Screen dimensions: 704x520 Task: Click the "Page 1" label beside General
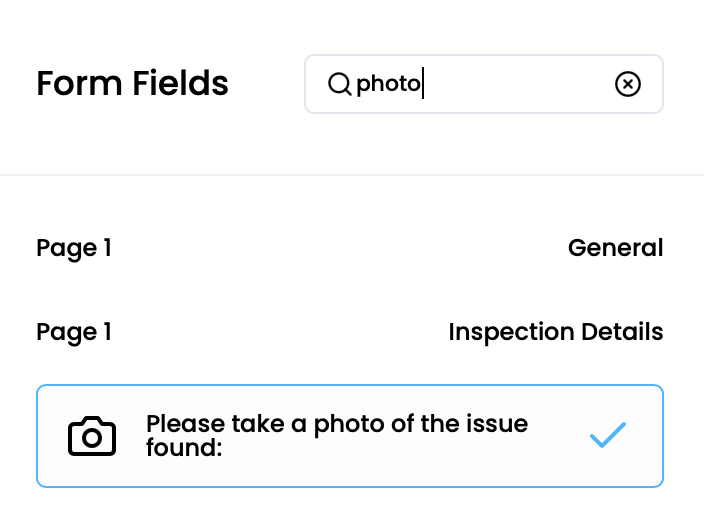[x=74, y=247]
